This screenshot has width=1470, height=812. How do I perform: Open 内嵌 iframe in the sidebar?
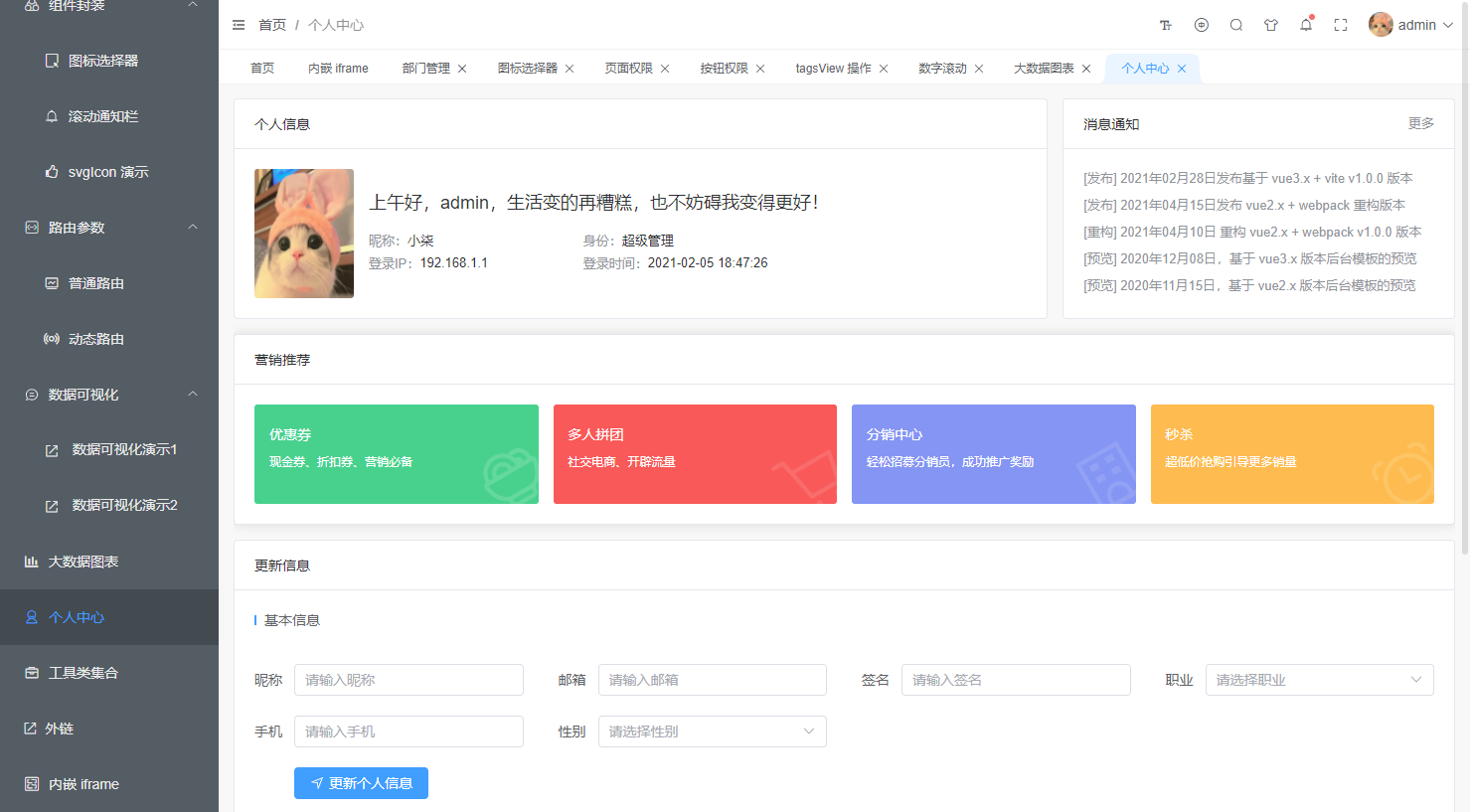pos(109,784)
